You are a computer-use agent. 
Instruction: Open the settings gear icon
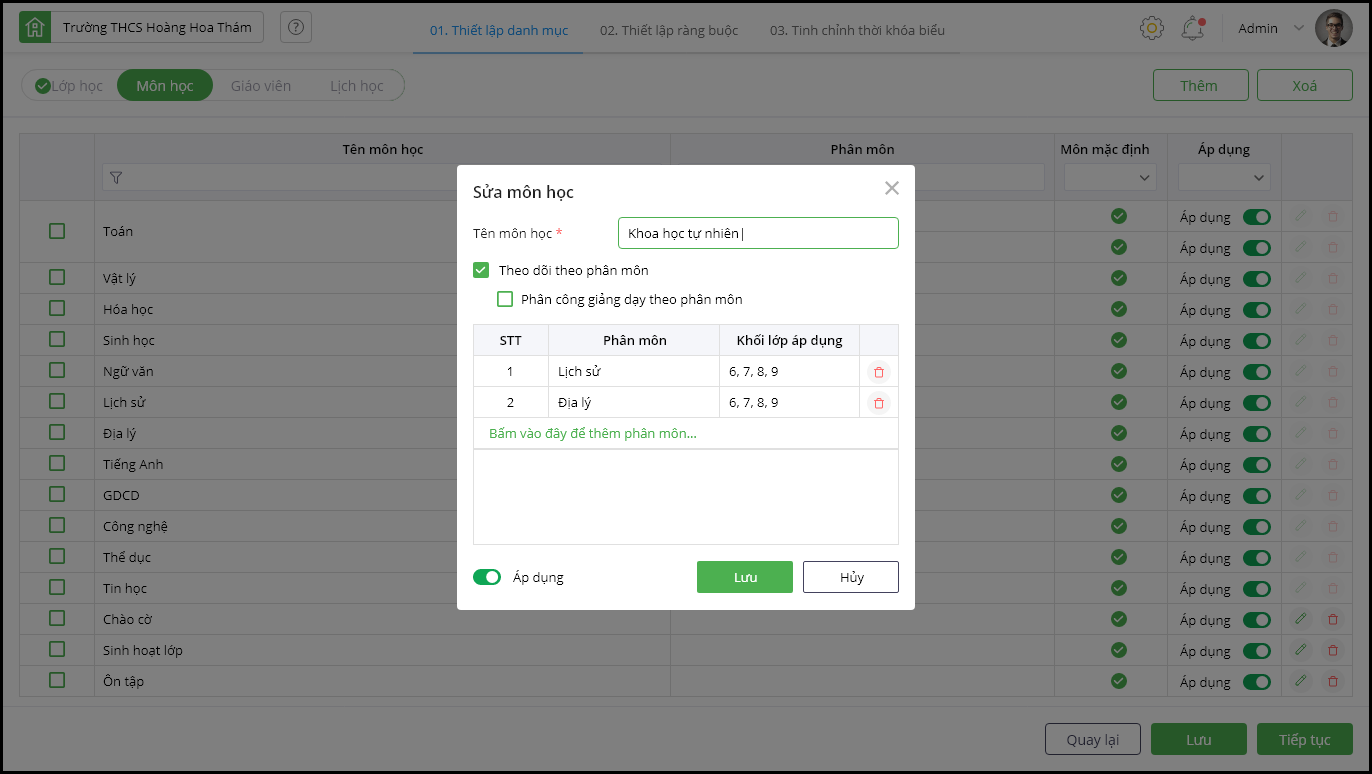coord(1151,28)
